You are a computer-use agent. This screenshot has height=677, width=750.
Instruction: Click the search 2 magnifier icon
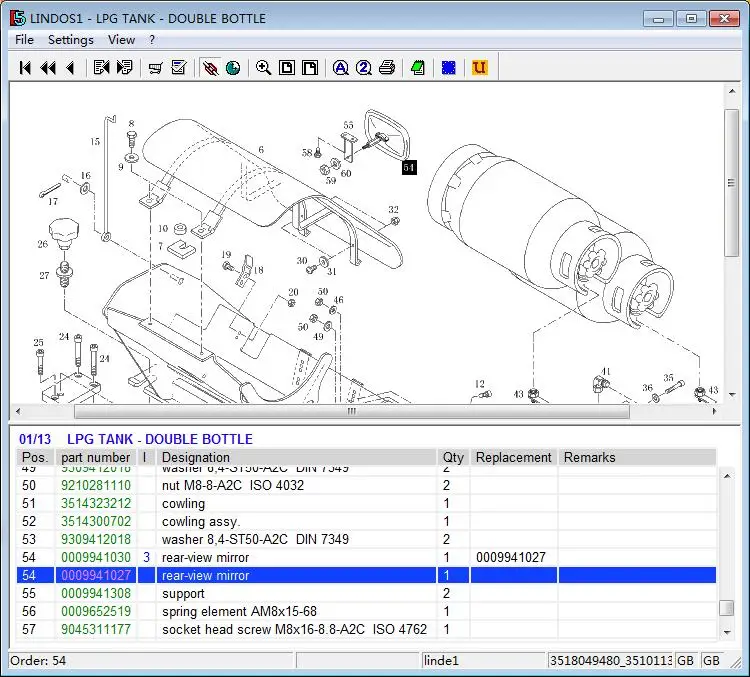coord(364,67)
